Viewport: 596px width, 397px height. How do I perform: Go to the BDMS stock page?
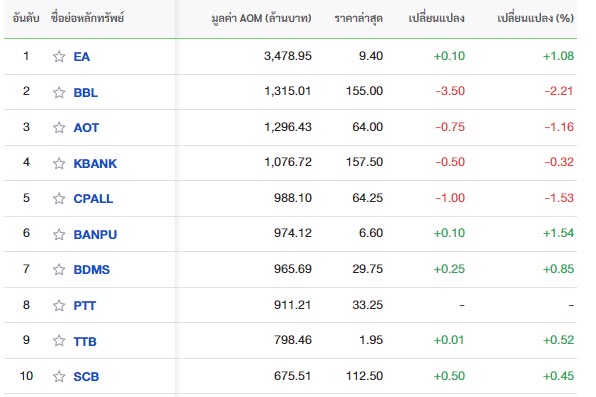92,270
